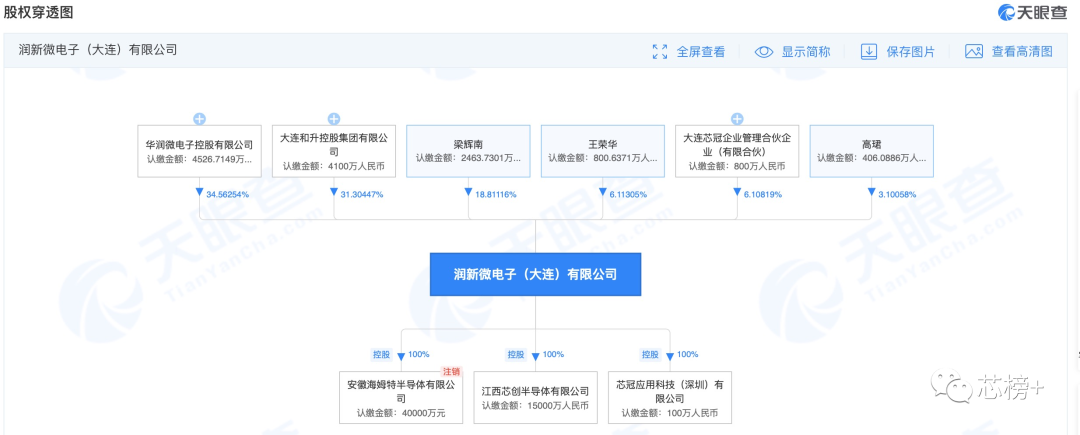This screenshot has width=1080, height=435.
Task: Select shareholder 梁辉南 node
Action: point(468,151)
